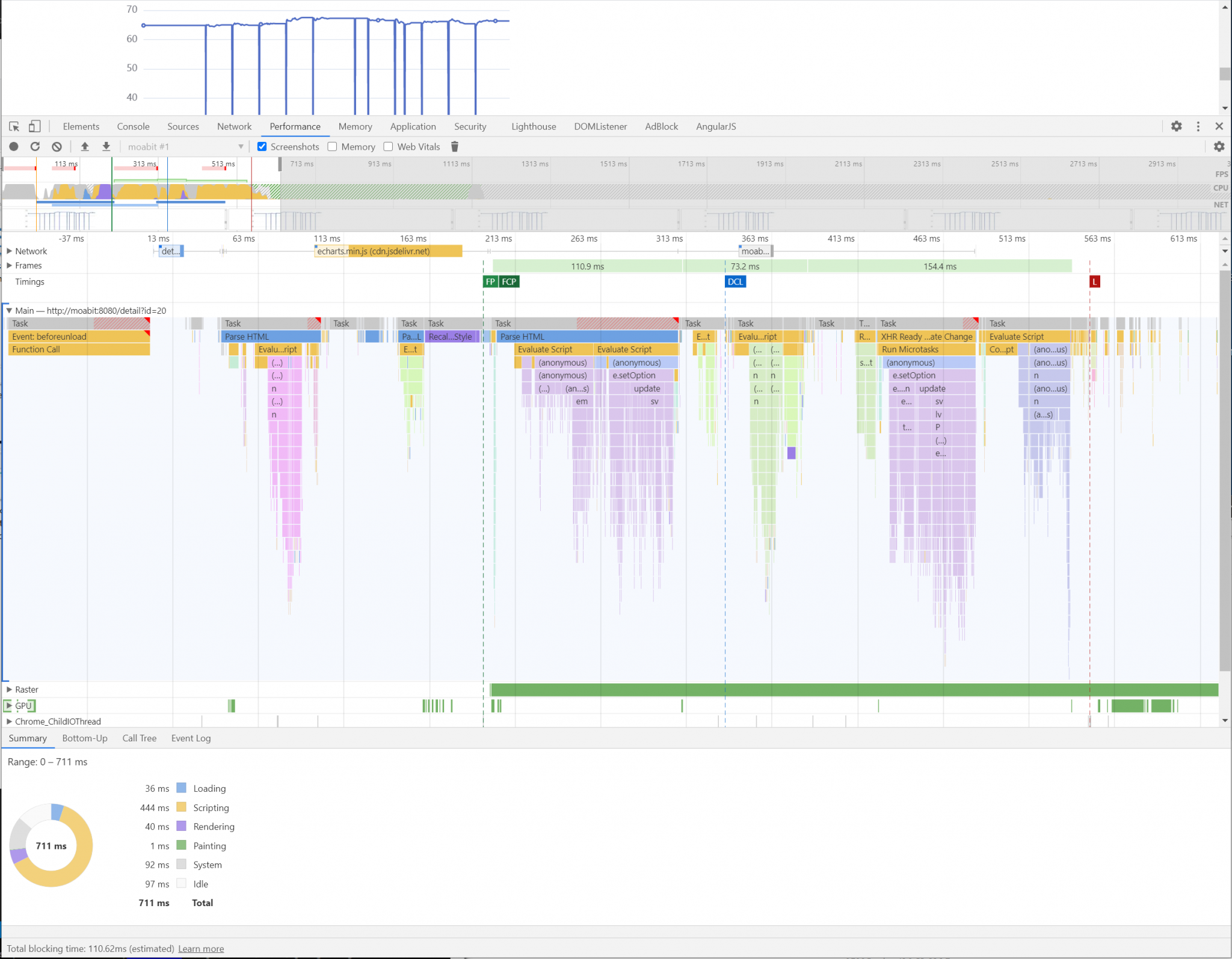Collapse the Main thread track

pyautogui.click(x=8, y=310)
